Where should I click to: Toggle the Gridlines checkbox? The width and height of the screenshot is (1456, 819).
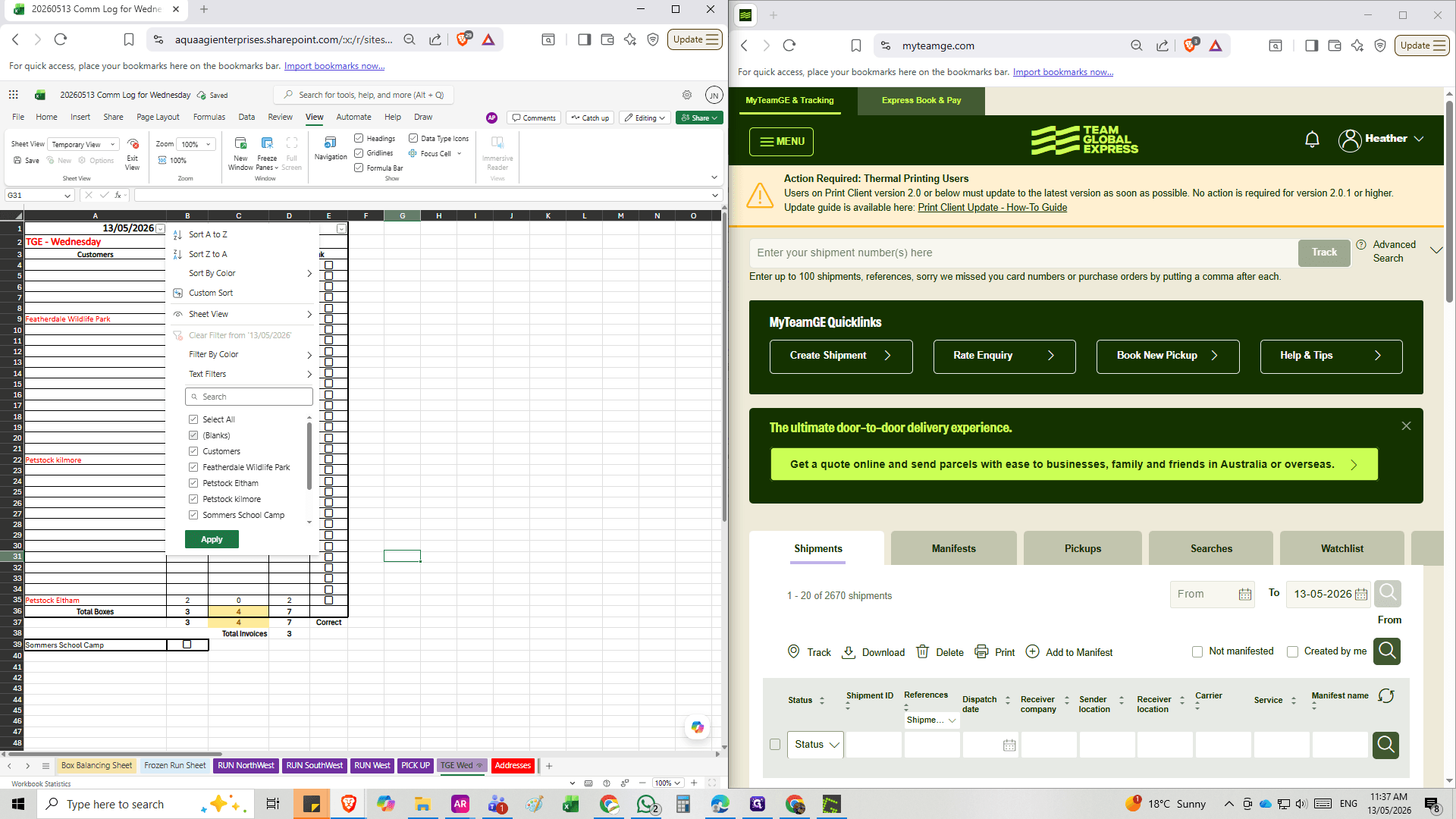[x=359, y=152]
